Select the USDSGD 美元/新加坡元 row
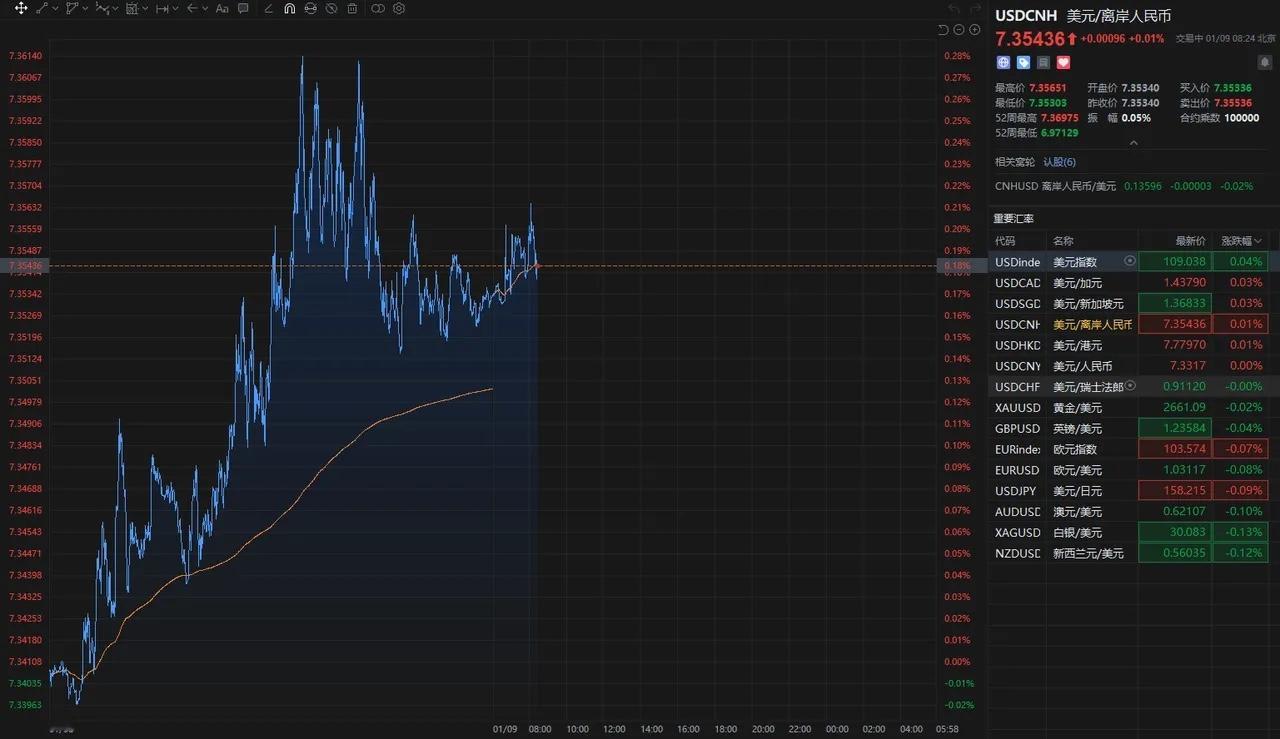1280x739 pixels. [1128, 303]
